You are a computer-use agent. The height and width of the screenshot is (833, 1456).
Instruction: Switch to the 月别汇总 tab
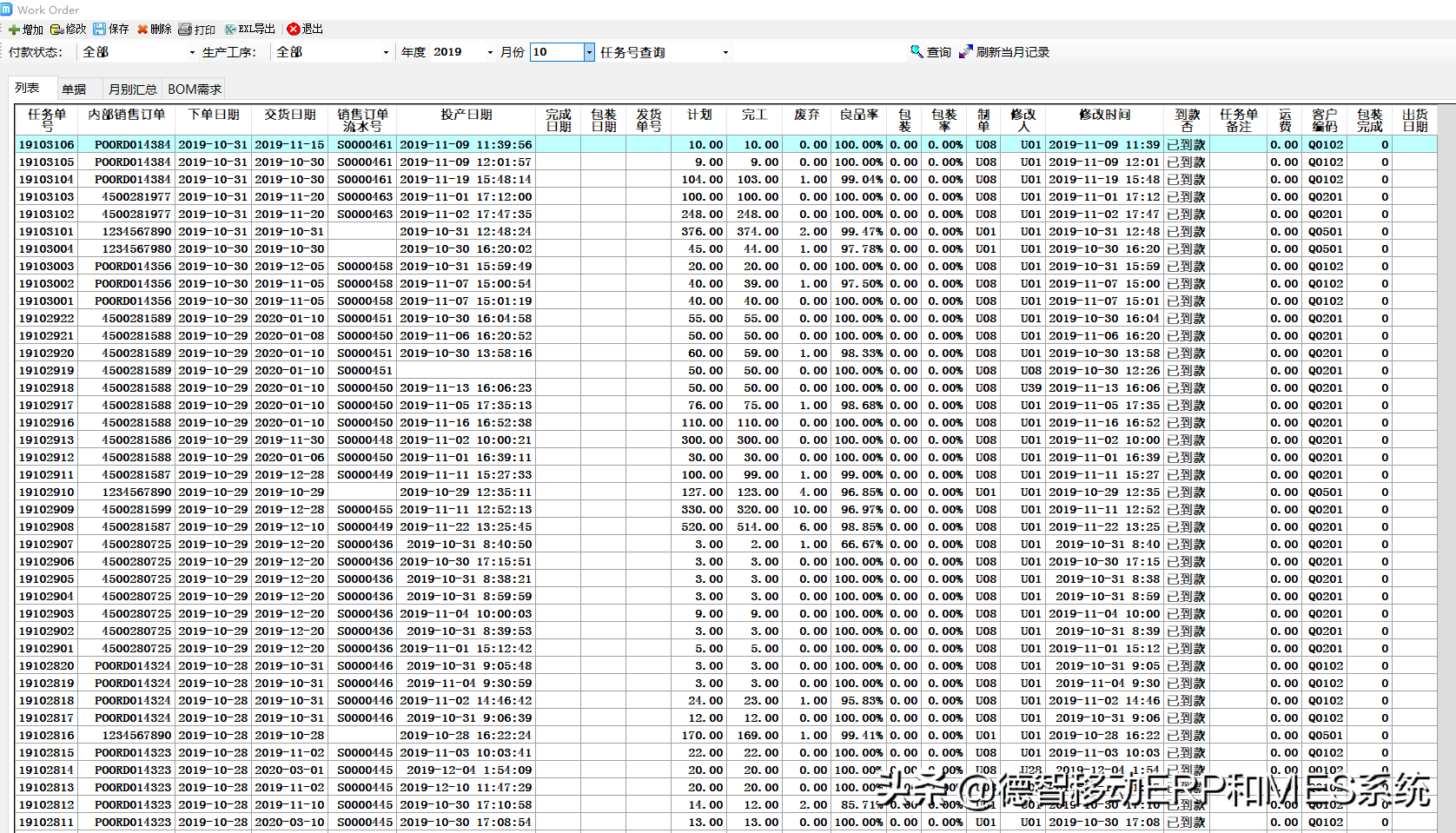pyautogui.click(x=132, y=89)
